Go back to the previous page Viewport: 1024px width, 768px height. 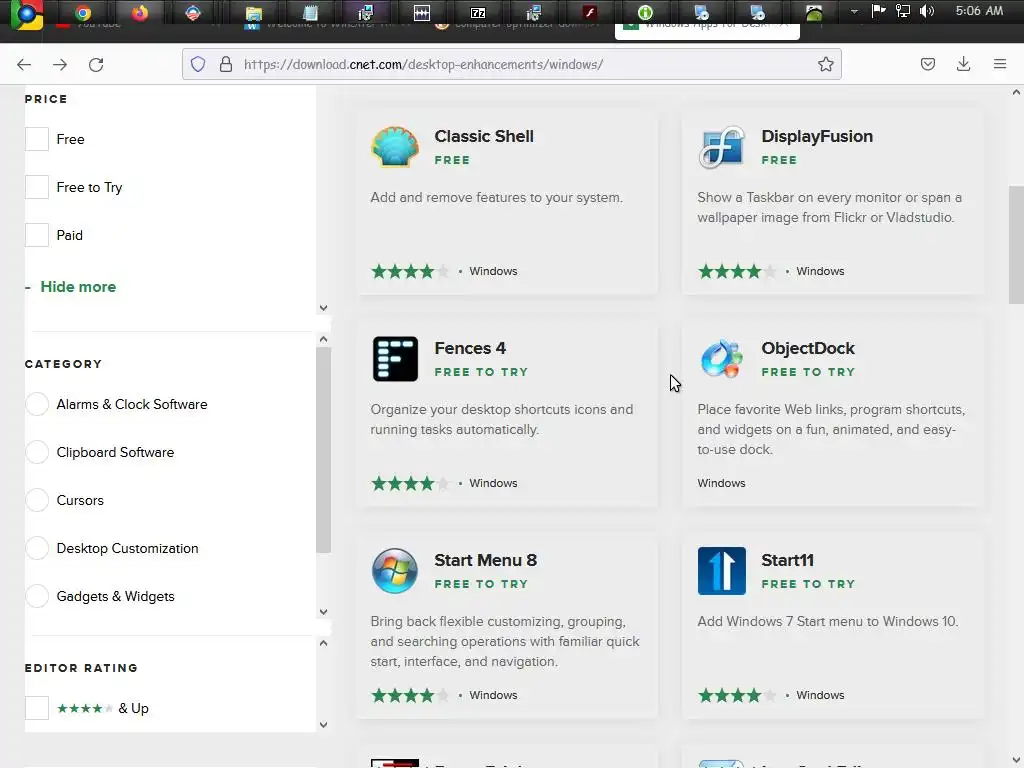click(x=24, y=64)
